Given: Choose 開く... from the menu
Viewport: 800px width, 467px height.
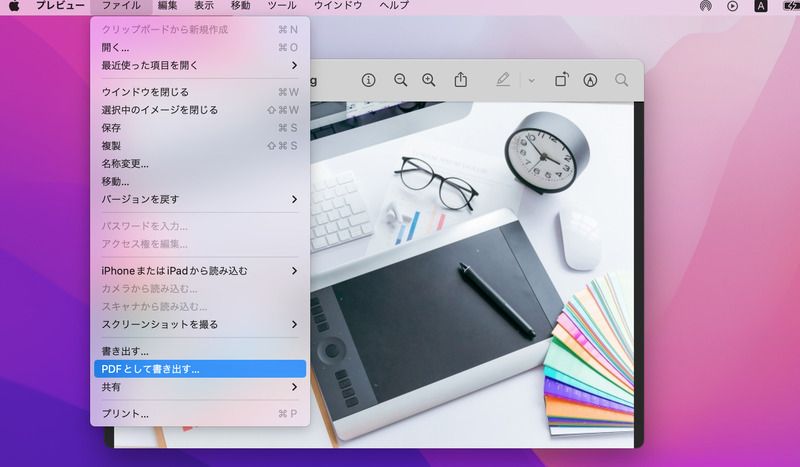Looking at the screenshot, I should click(200, 47).
